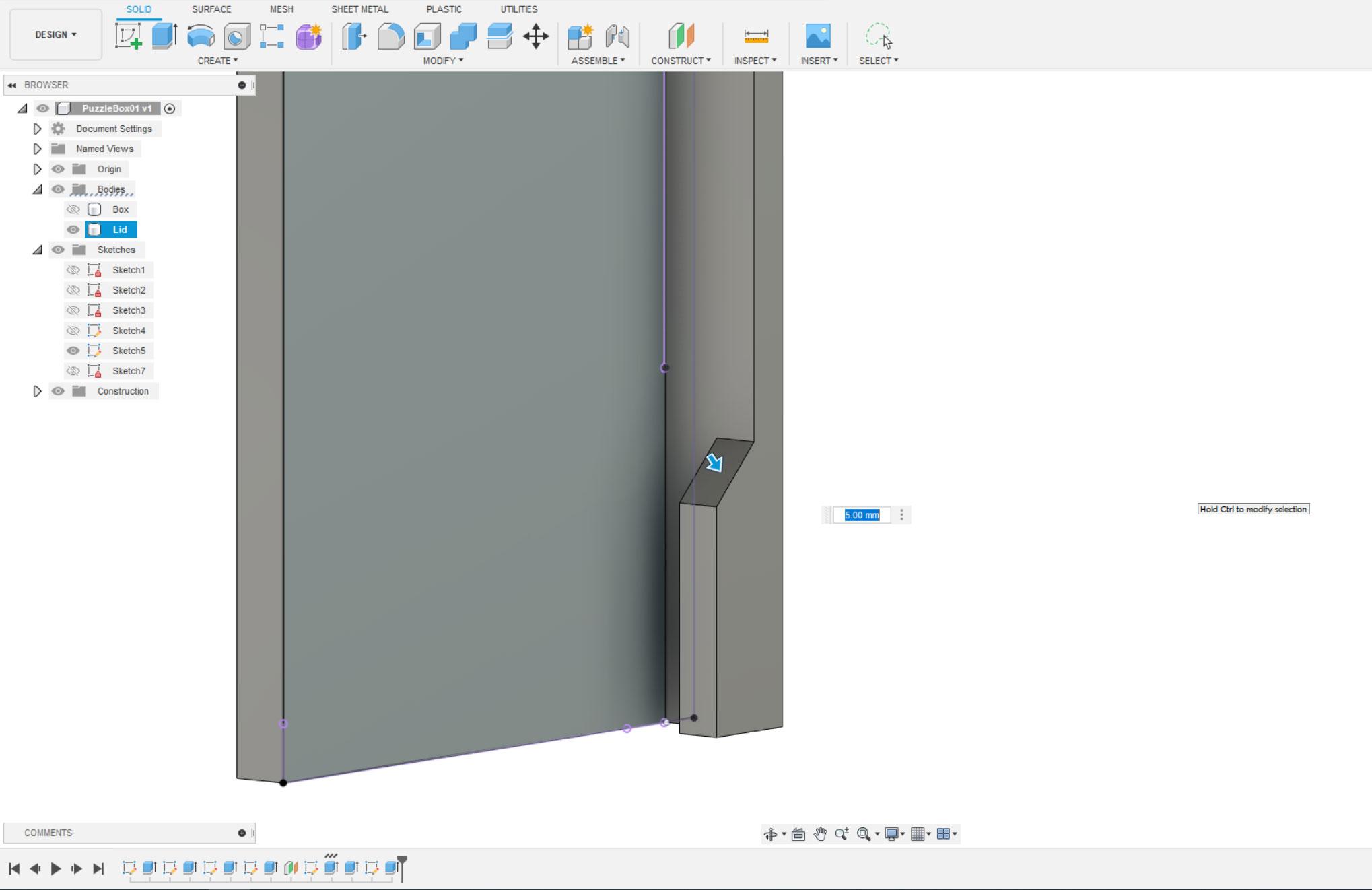Select the Create Form tool

coord(309,36)
